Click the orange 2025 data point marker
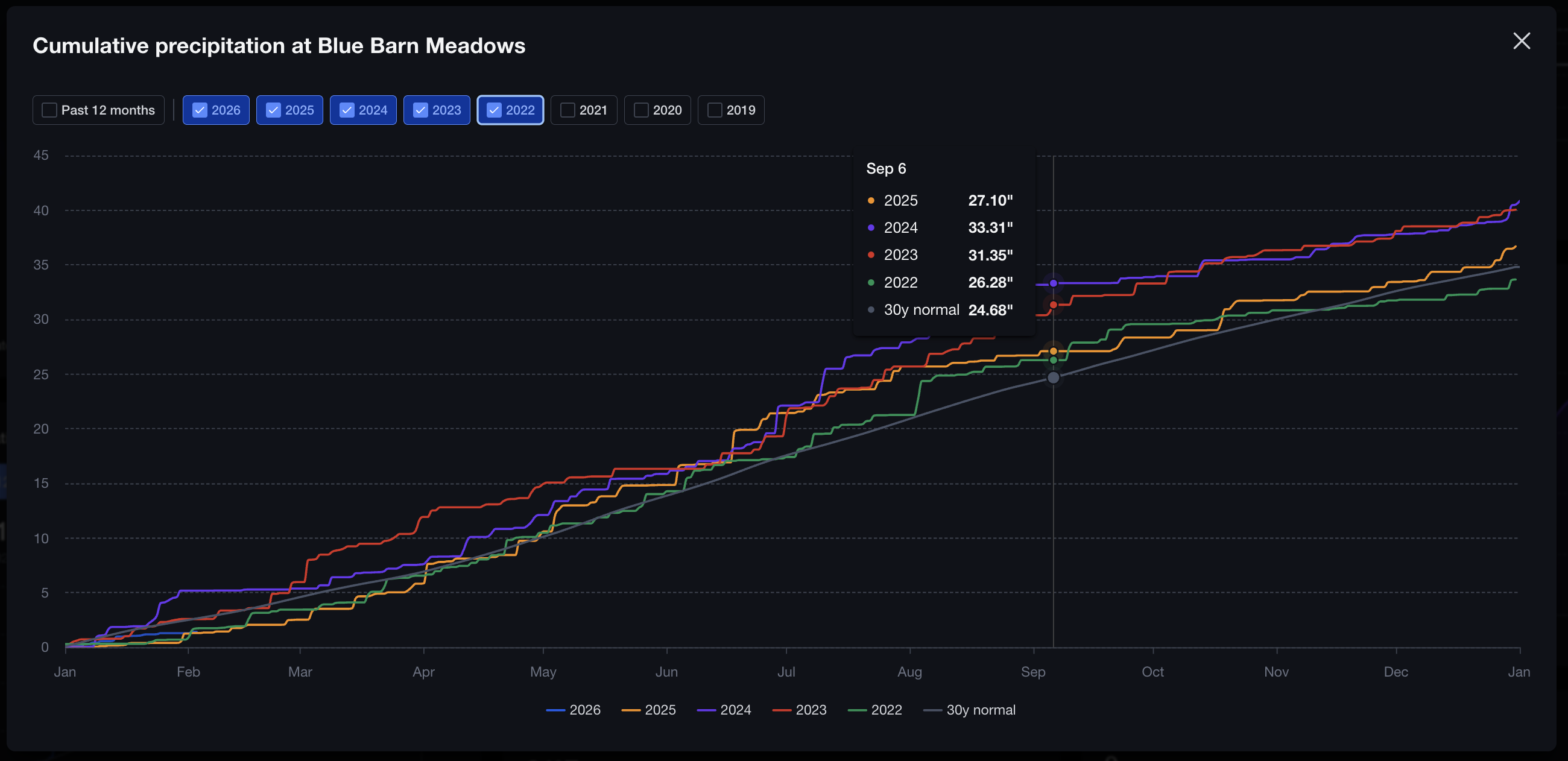The height and width of the screenshot is (761, 1568). pyautogui.click(x=1053, y=352)
